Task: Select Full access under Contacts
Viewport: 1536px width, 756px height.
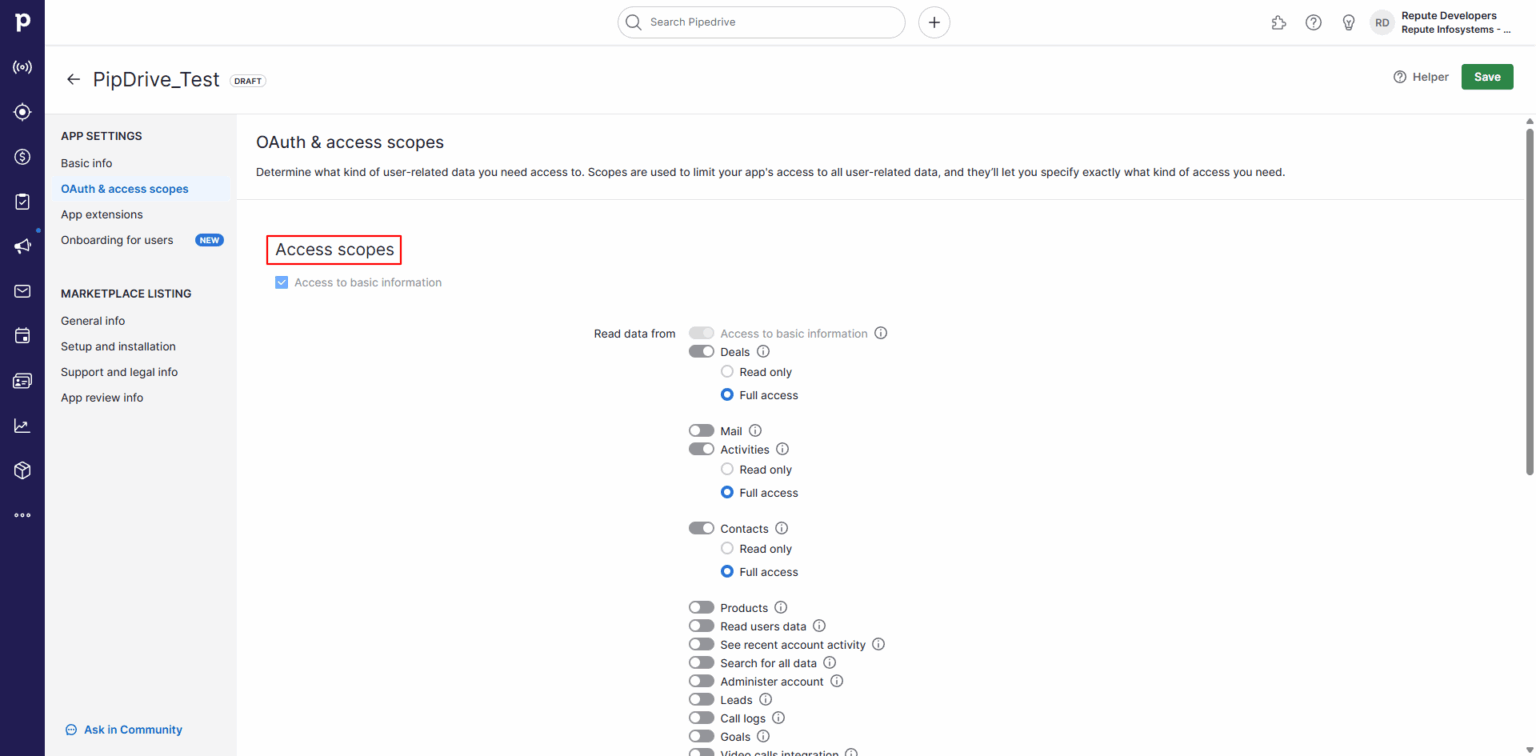Action: pos(727,572)
